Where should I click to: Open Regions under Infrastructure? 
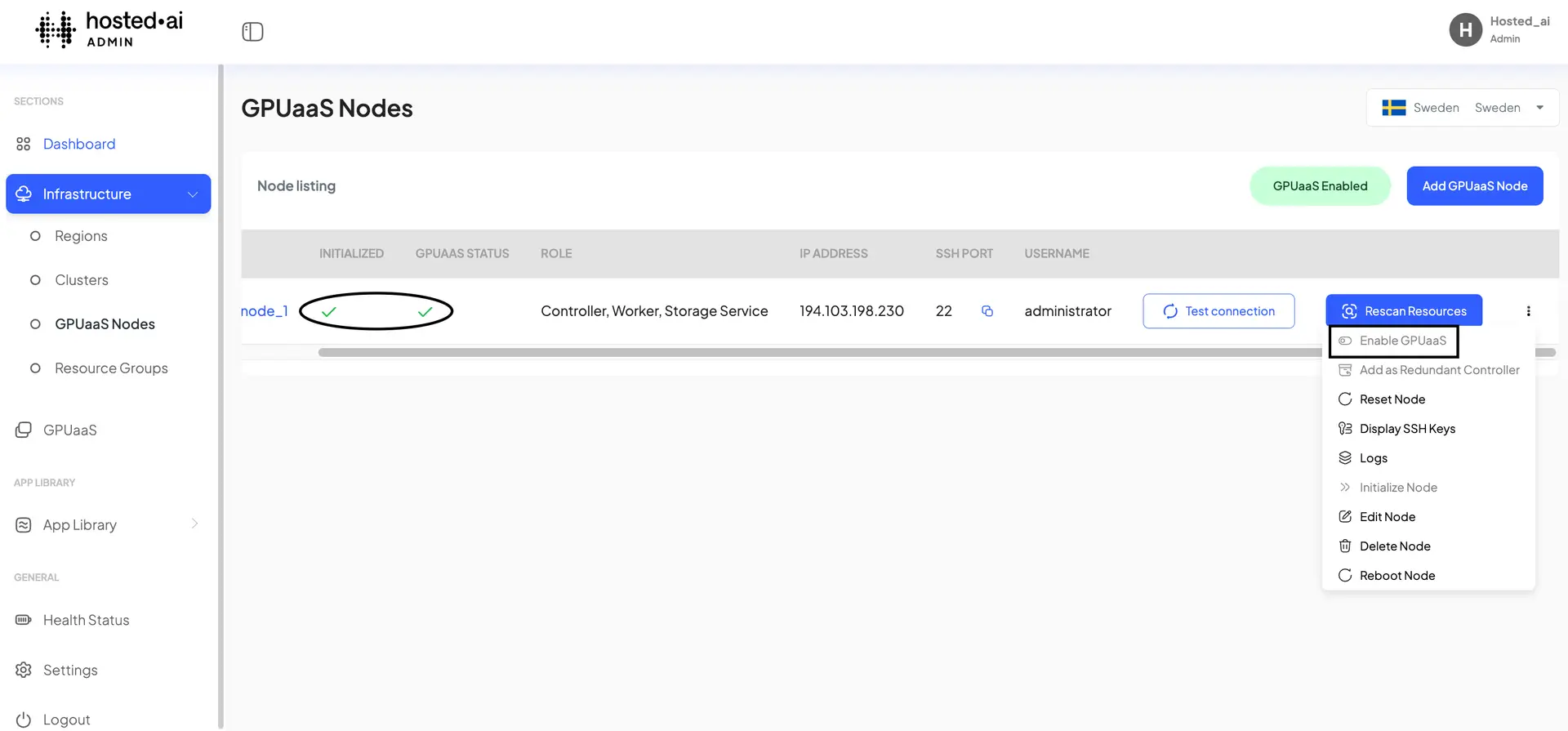[81, 236]
